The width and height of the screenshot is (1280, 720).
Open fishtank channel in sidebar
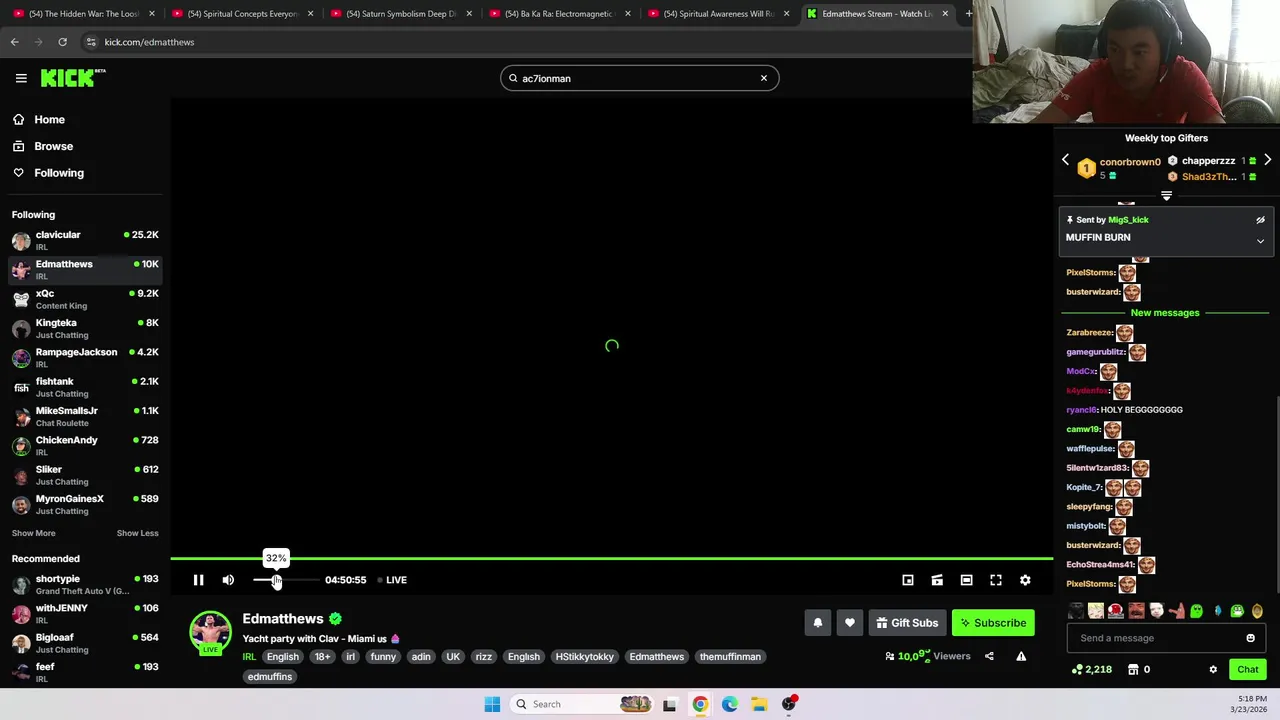85,387
